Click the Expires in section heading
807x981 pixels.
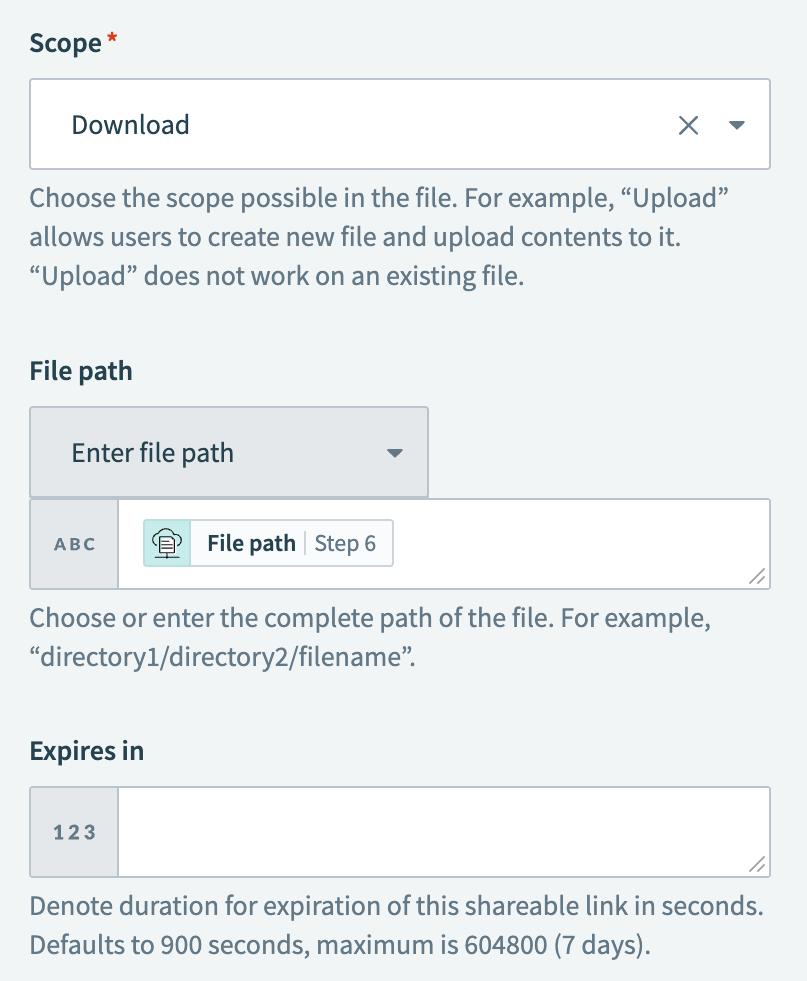(86, 750)
